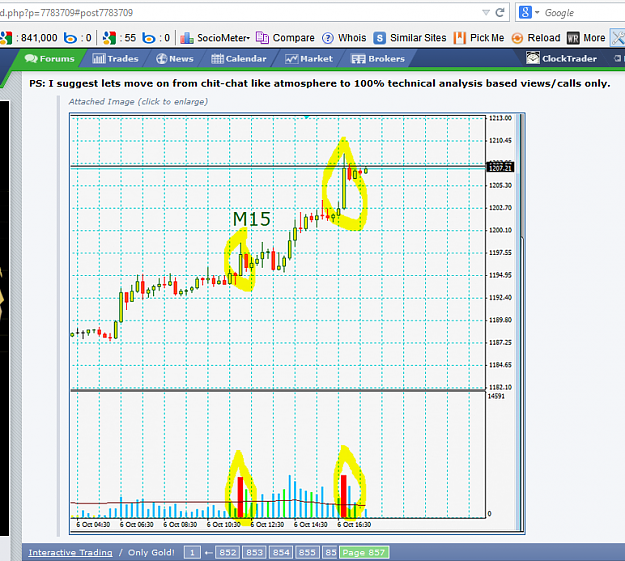Open the Calendar tab
Screen dimensions: 625x561
coord(239,59)
